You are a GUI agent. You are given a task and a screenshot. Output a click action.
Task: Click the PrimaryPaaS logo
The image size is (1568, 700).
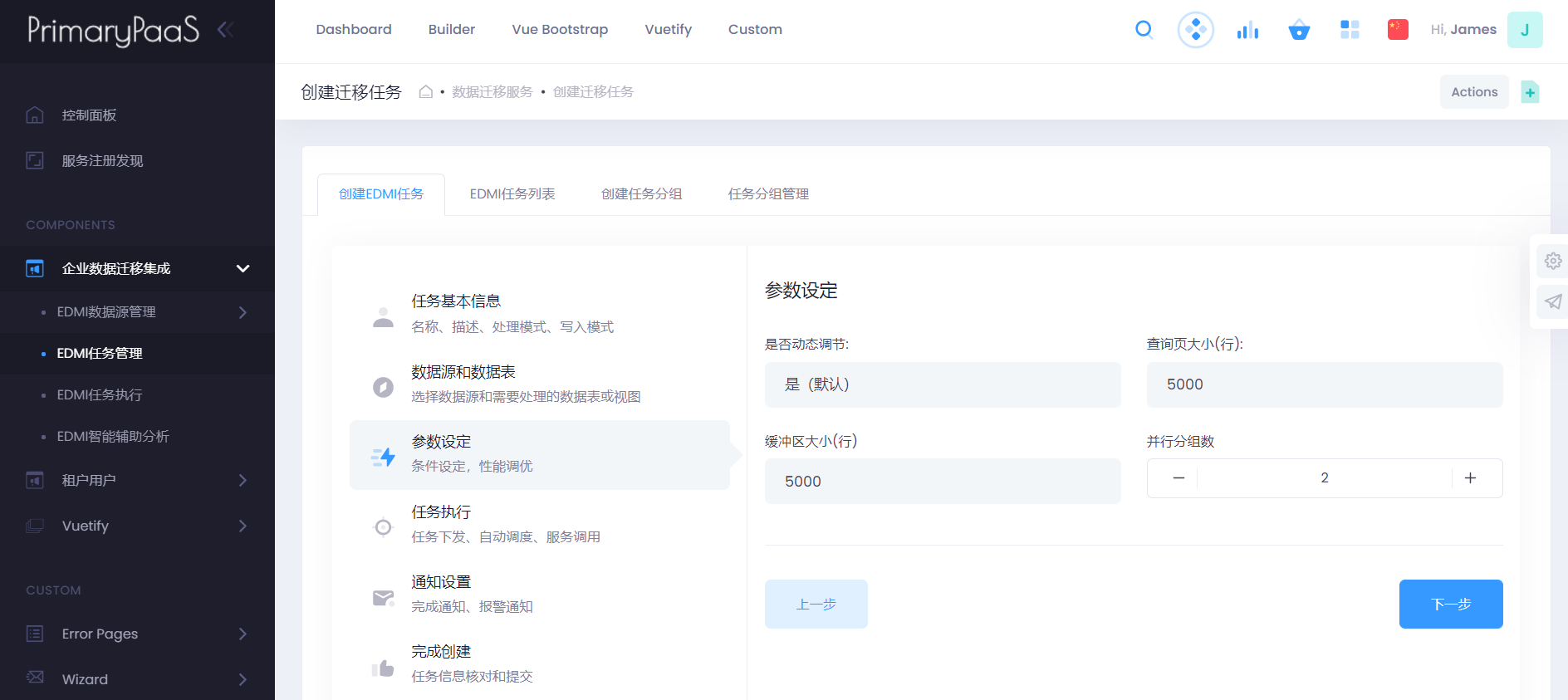[113, 30]
